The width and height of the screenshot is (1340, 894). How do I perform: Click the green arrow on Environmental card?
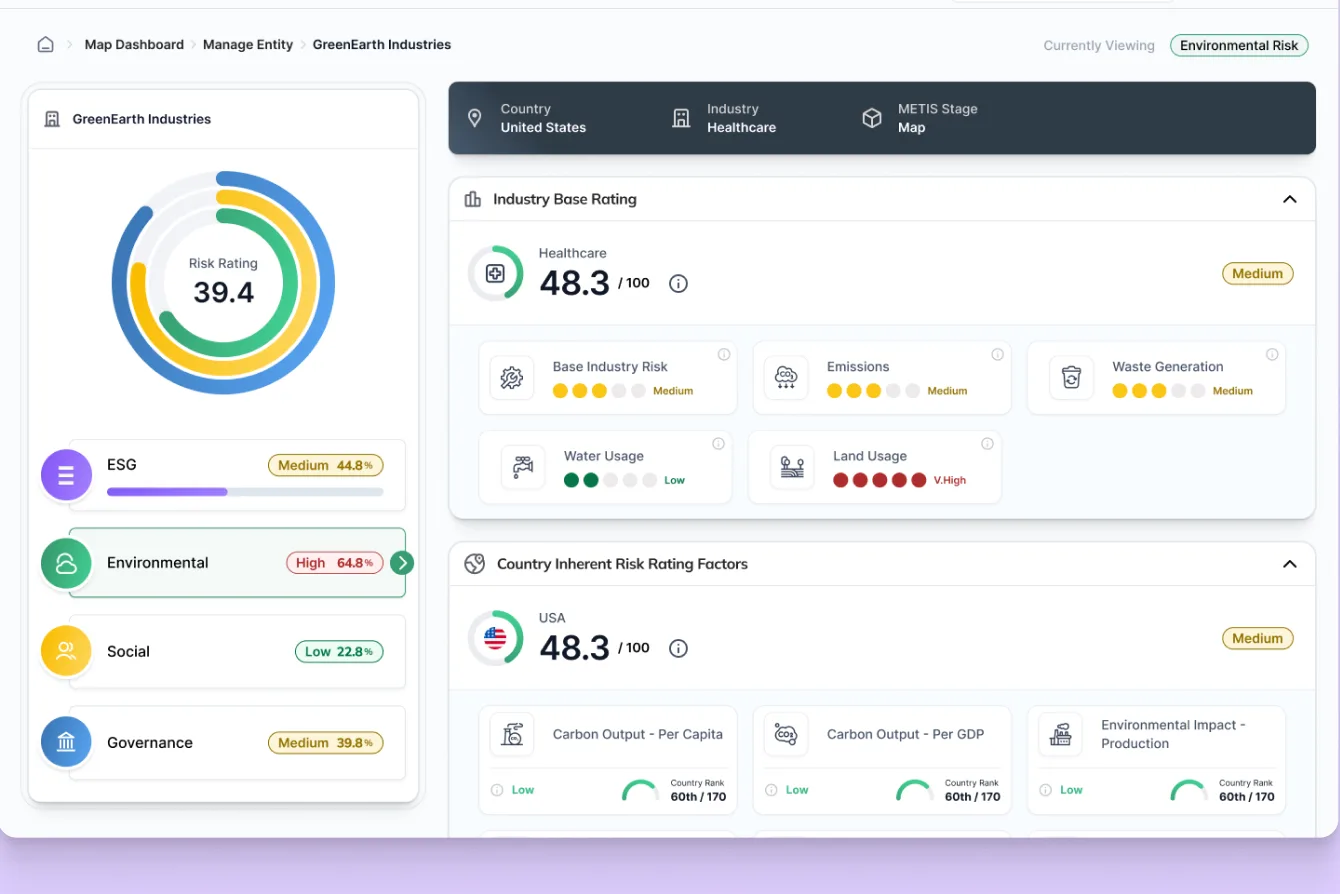[402, 563]
